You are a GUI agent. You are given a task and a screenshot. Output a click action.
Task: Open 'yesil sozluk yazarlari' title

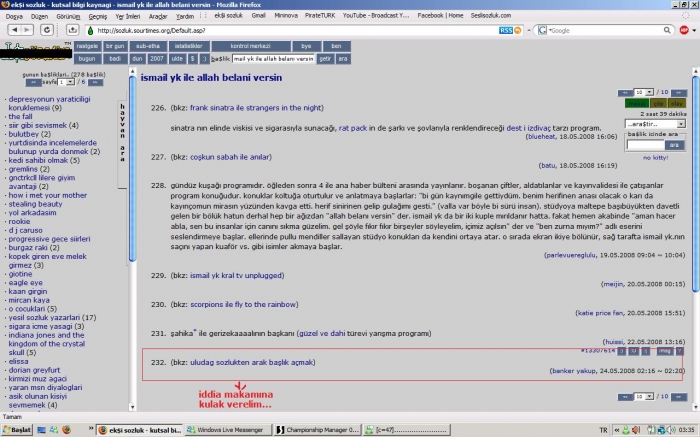point(44,317)
